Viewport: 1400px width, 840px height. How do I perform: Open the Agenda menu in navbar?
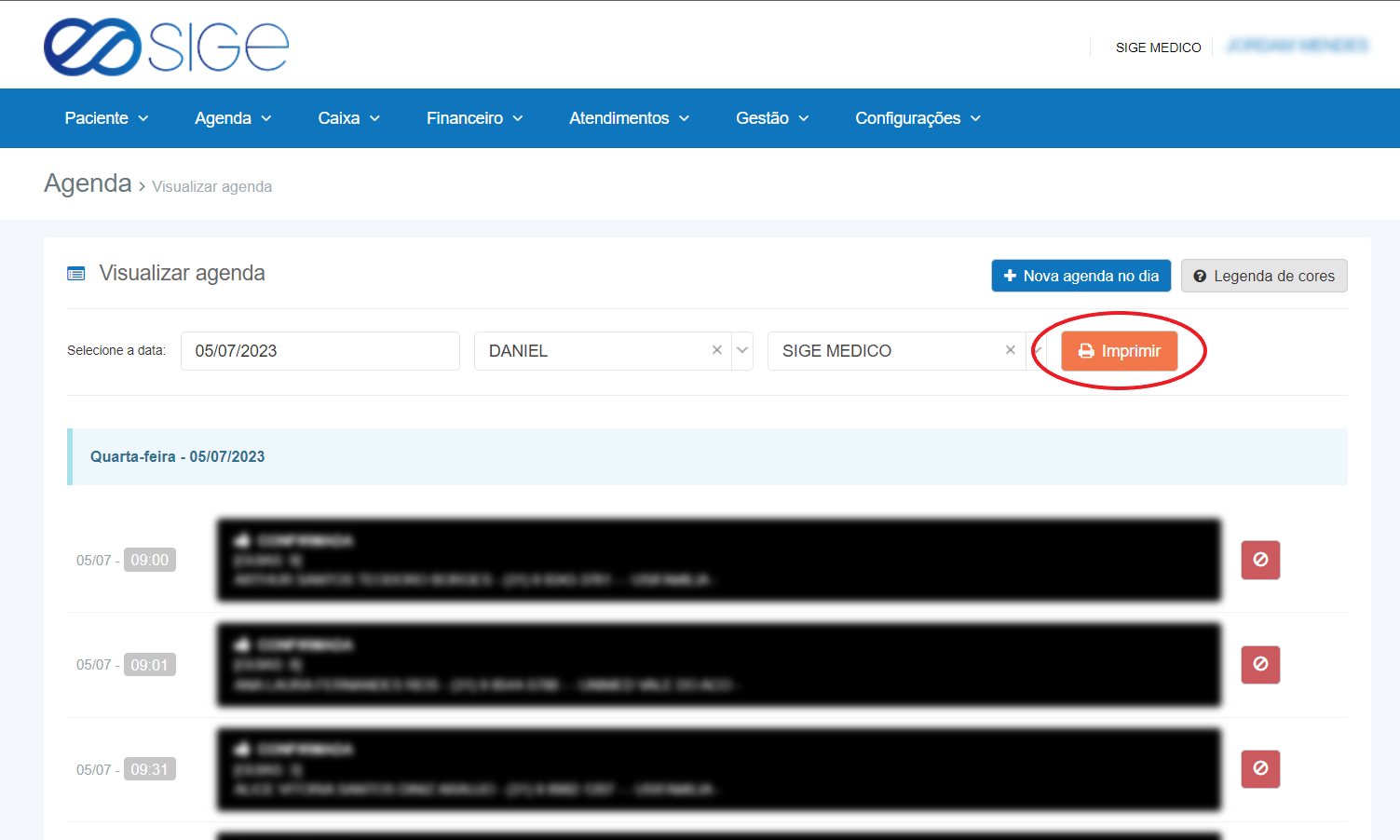point(233,118)
